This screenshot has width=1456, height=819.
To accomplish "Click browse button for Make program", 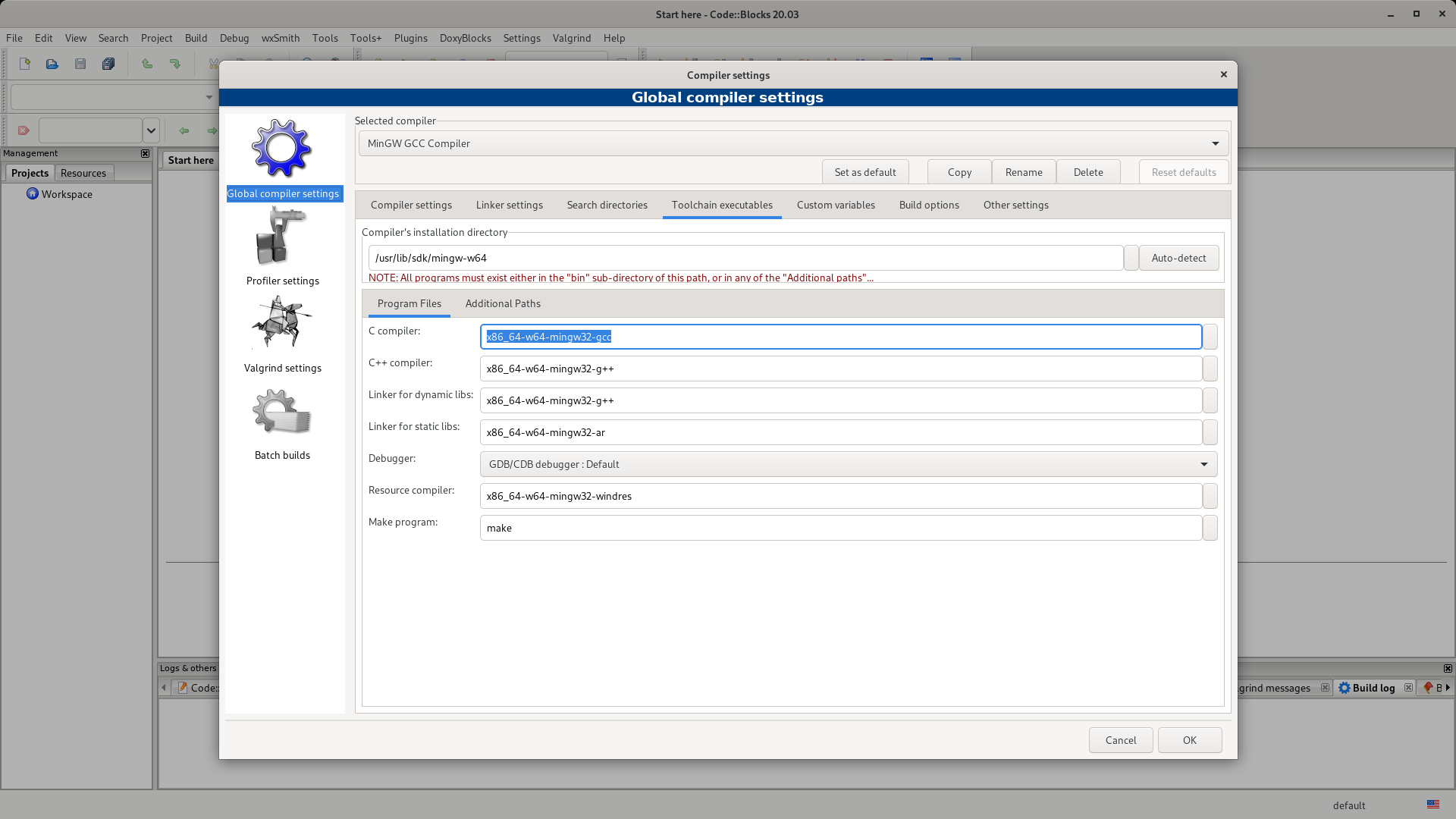I will (1210, 528).
